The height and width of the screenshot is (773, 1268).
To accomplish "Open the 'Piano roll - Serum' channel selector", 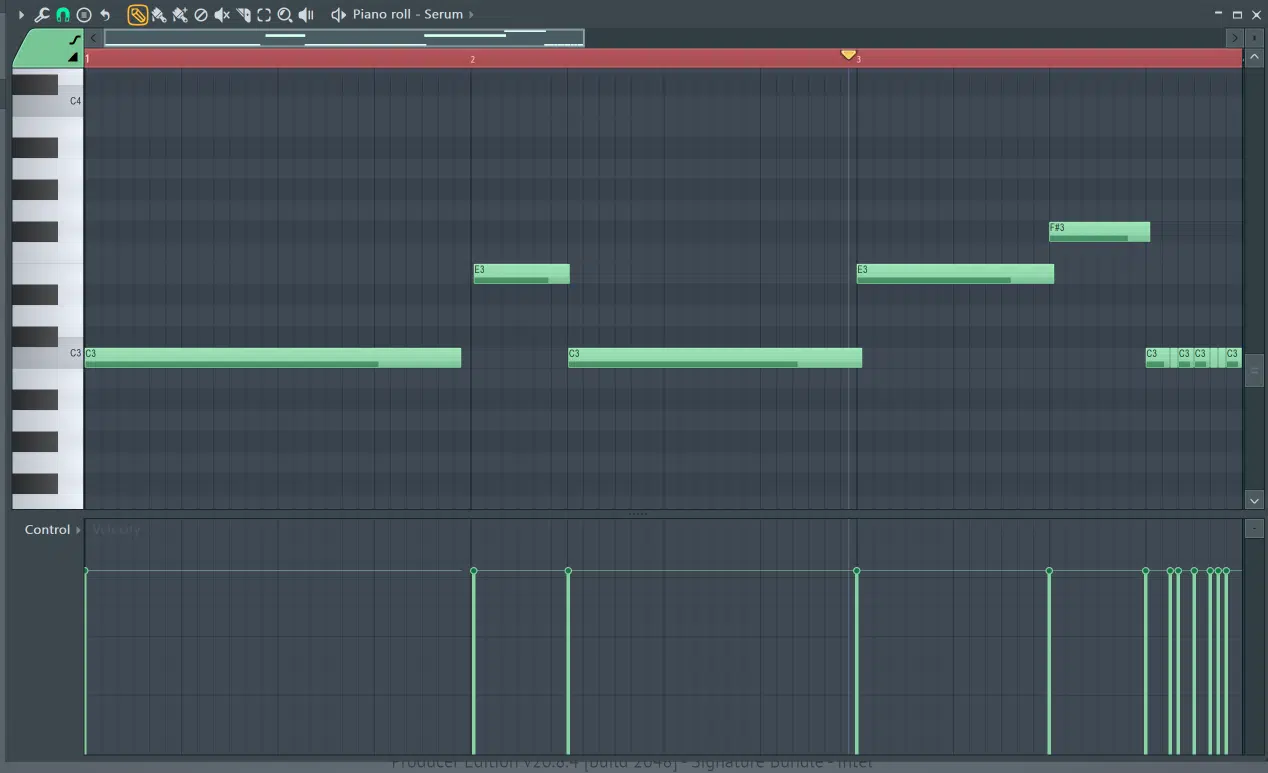I will pos(408,15).
